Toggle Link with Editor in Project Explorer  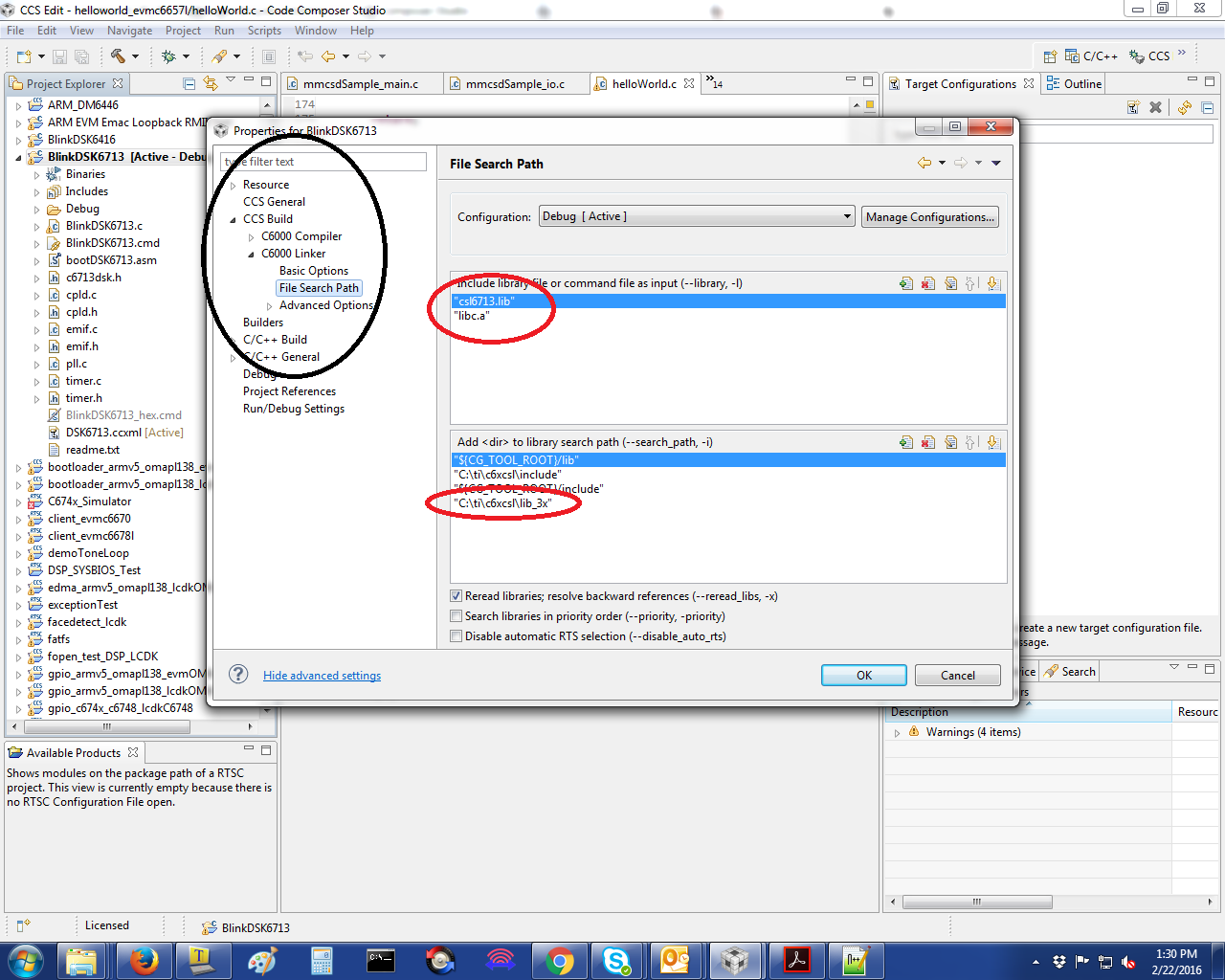[x=210, y=83]
